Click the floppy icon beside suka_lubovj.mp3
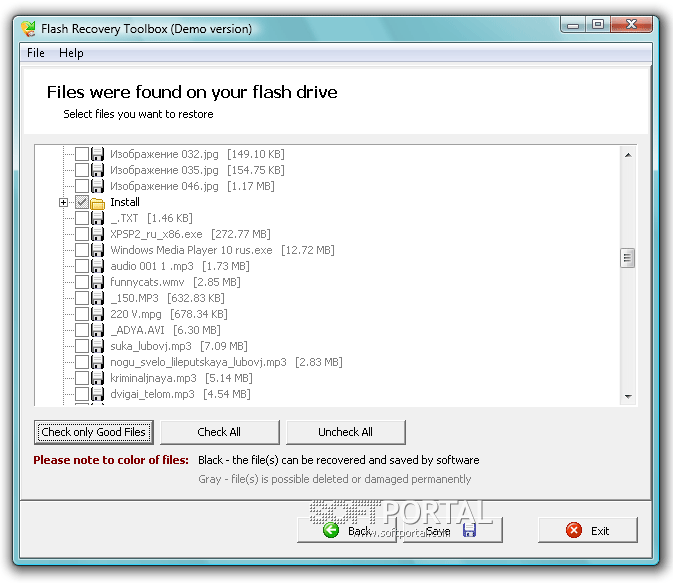Screen dimensions: 673x583 click(x=97, y=346)
